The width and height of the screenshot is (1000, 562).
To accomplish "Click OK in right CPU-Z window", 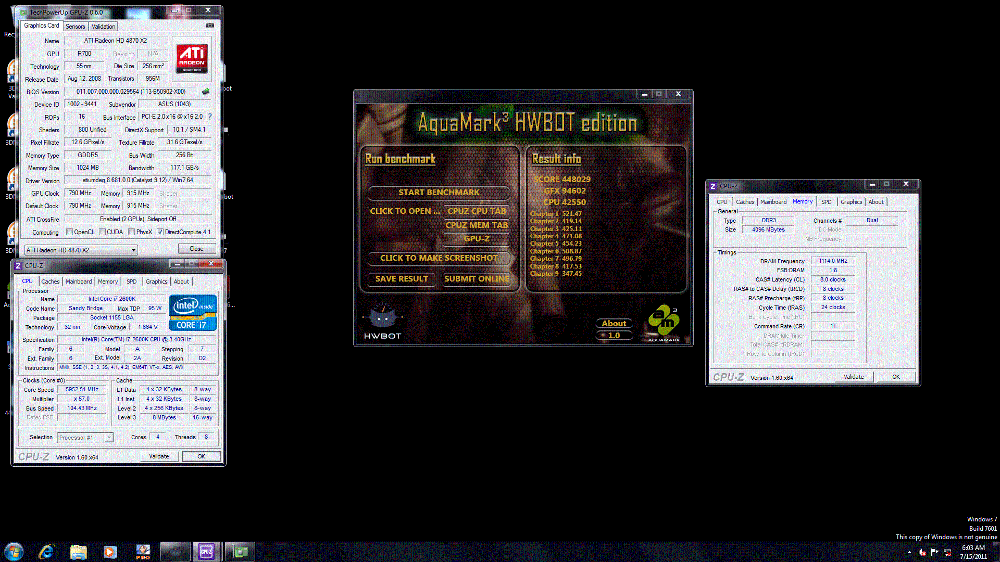I will [896, 377].
